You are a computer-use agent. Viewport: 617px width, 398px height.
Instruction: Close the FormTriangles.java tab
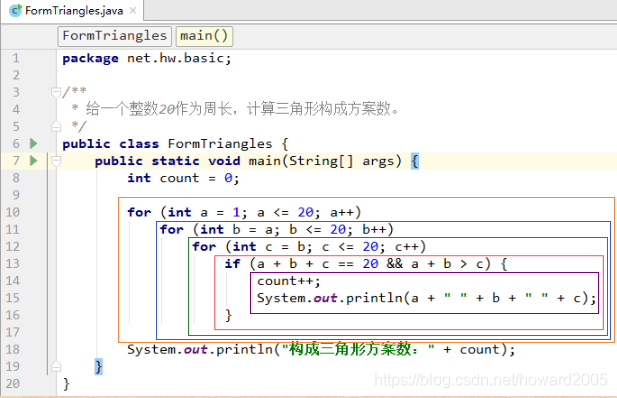click(x=133, y=11)
